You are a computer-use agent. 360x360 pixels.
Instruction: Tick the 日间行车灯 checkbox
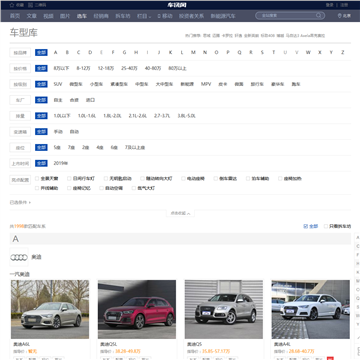tap(69, 179)
